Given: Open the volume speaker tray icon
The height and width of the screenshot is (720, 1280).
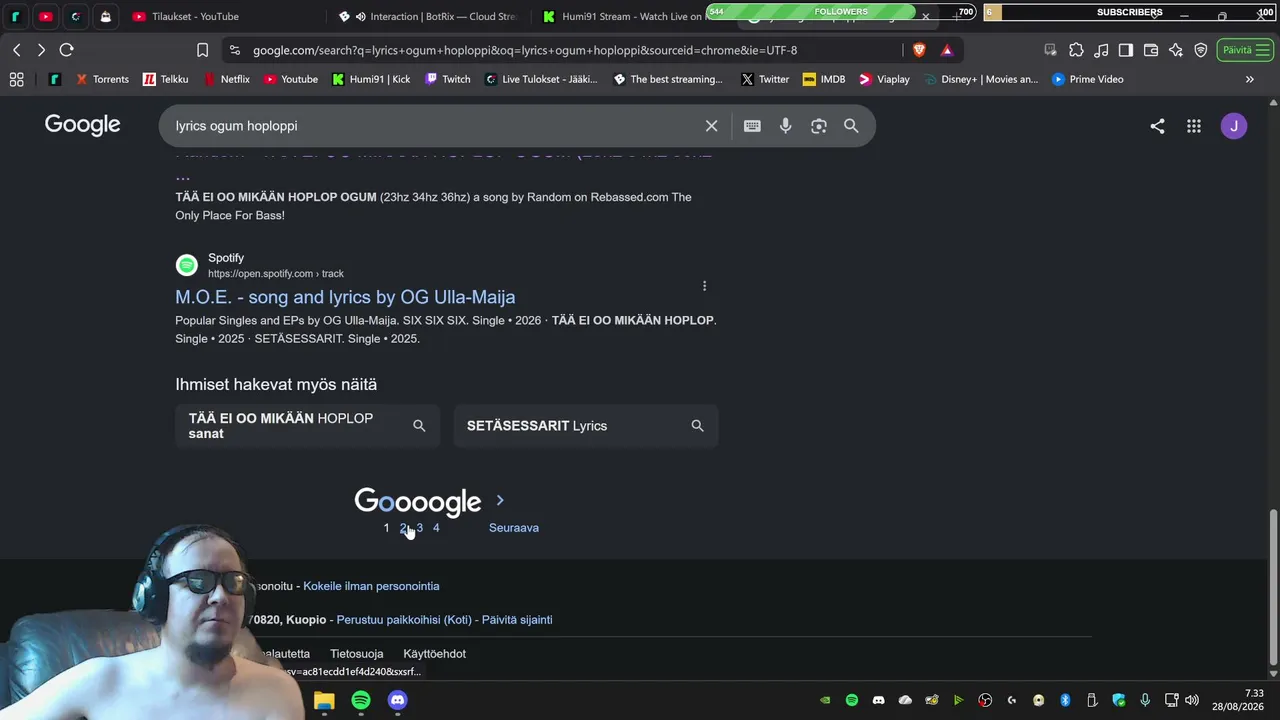Looking at the screenshot, I should tap(1192, 700).
